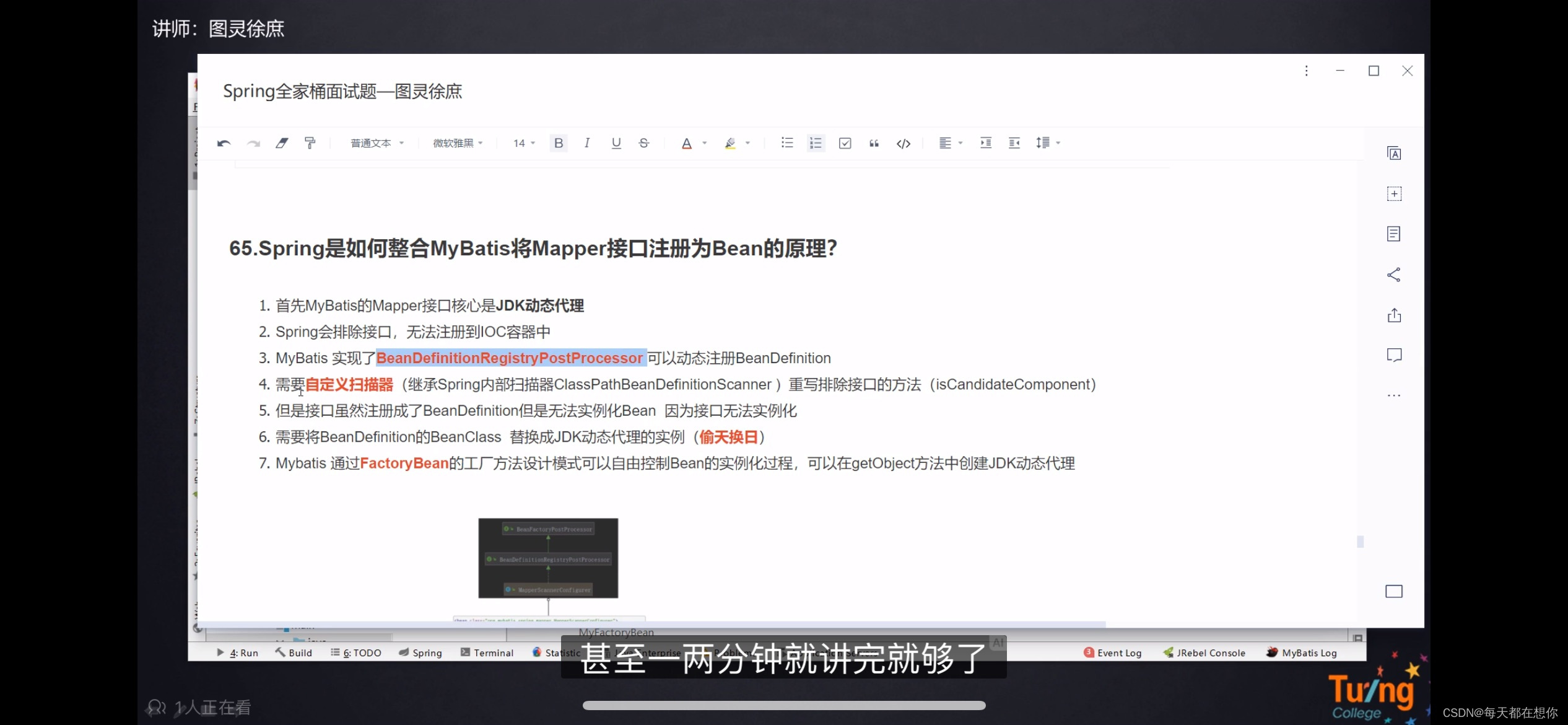Decrease paragraph indent
The image size is (1568, 725).
(1014, 143)
